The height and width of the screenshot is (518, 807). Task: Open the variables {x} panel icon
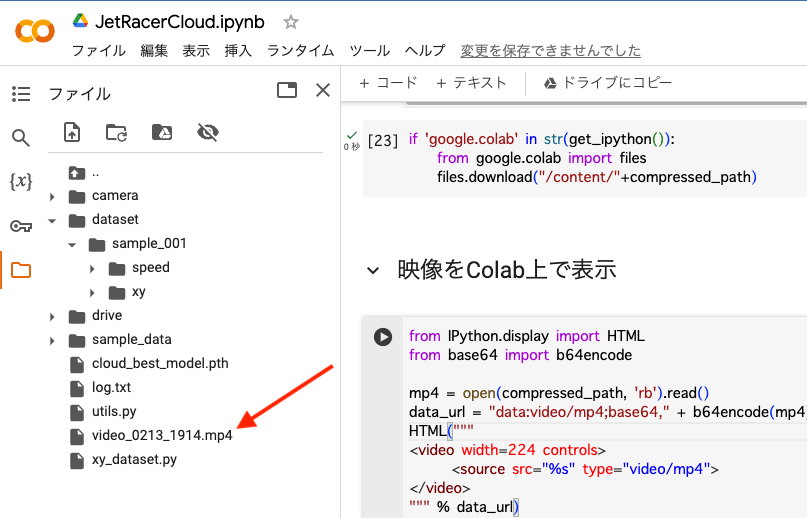(x=21, y=181)
